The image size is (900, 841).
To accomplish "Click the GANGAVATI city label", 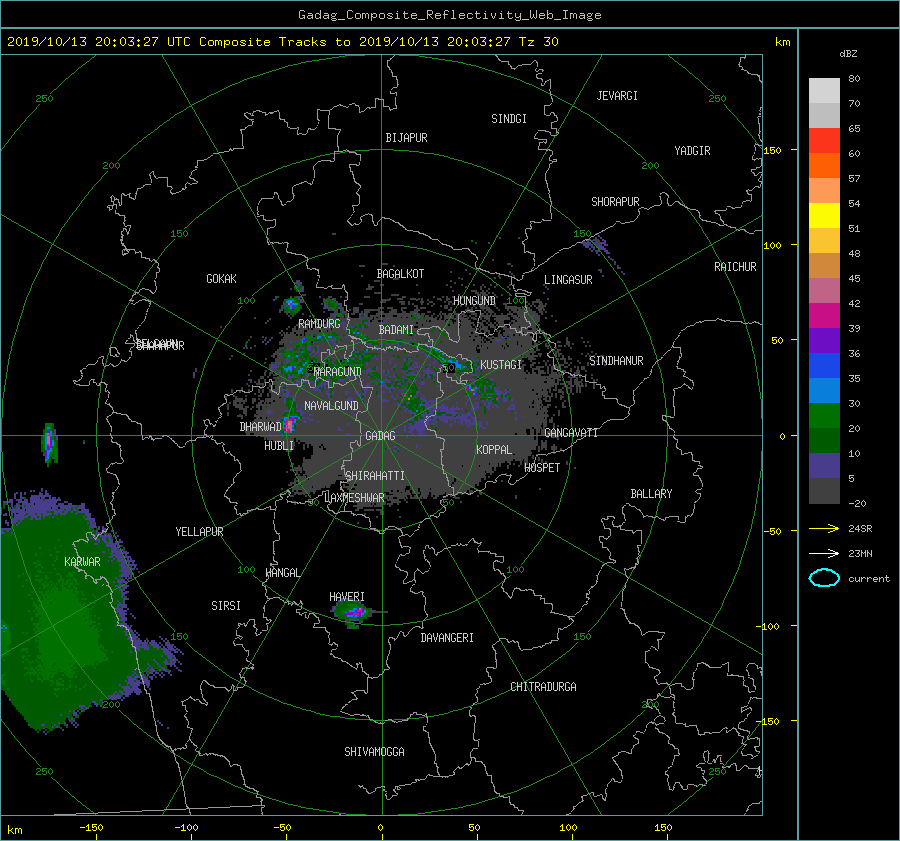I will click(571, 433).
